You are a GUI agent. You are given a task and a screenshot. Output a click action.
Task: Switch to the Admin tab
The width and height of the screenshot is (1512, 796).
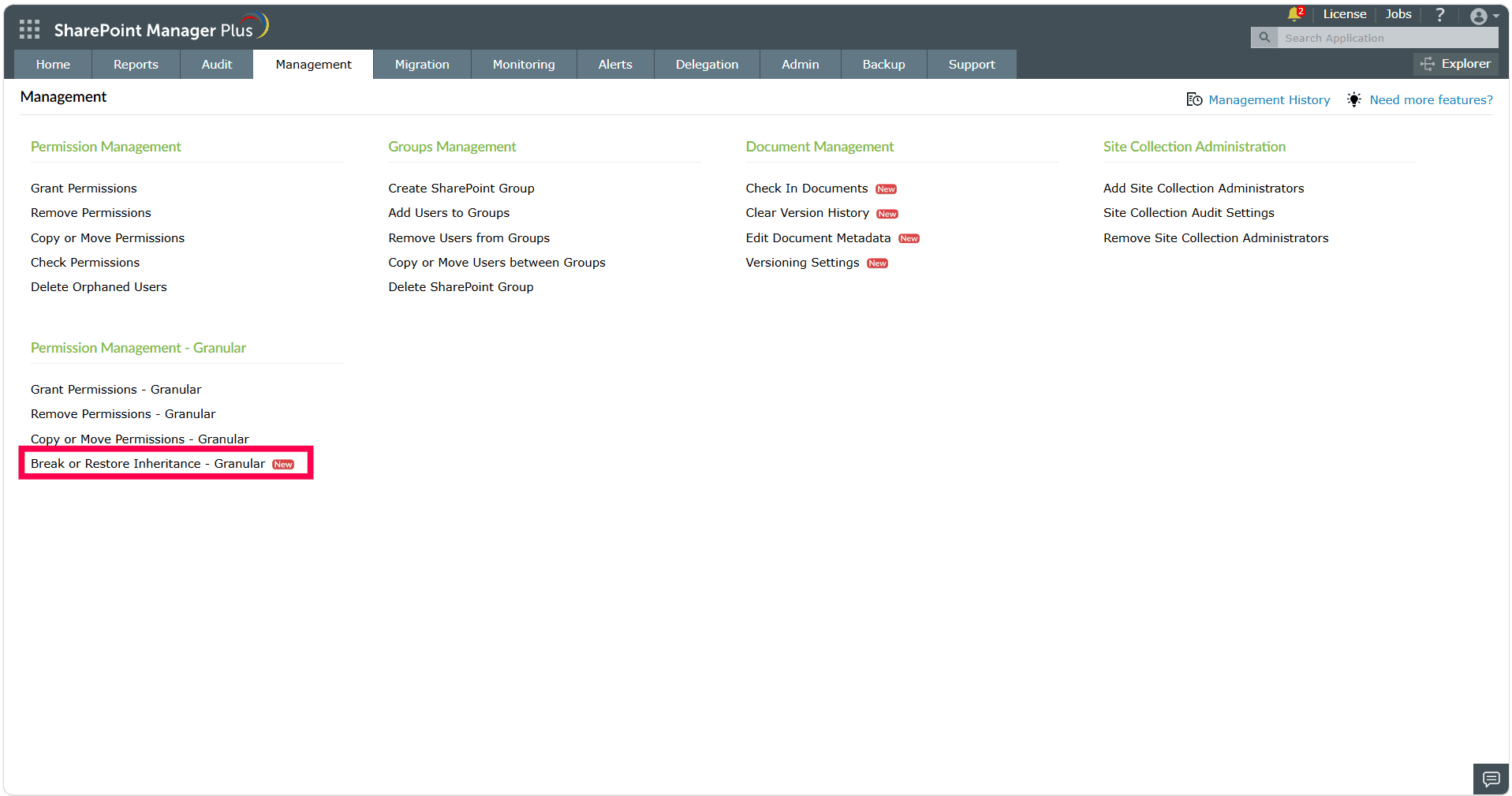800,65
